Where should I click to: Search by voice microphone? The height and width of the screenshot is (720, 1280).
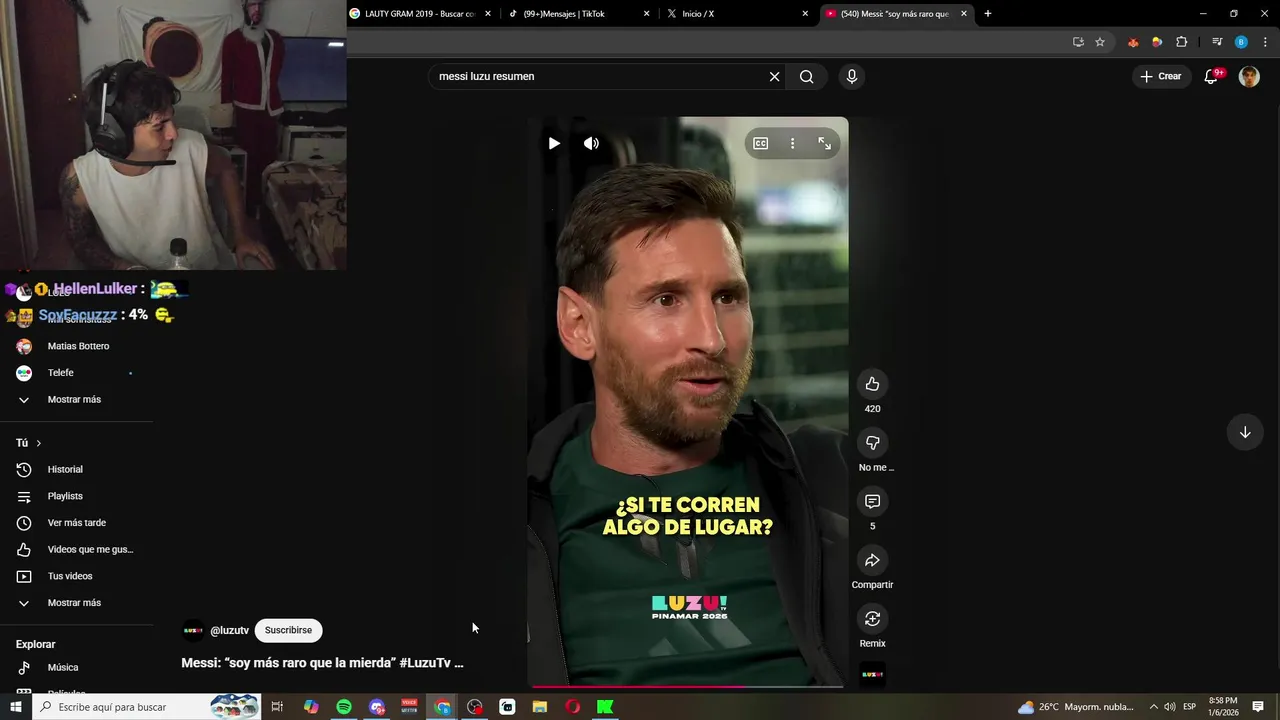point(851,76)
